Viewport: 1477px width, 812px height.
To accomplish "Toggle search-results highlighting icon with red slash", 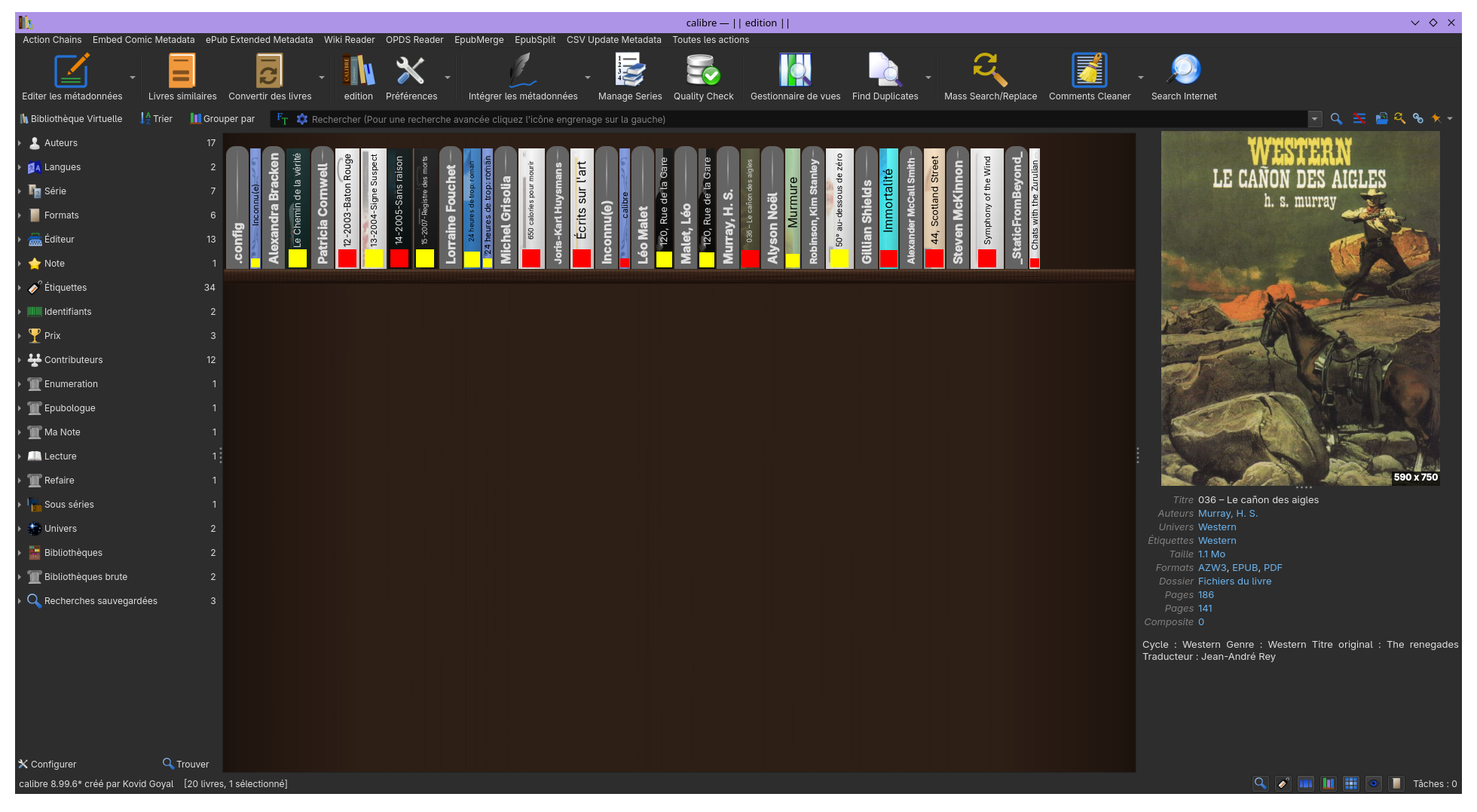I will pos(1359,119).
